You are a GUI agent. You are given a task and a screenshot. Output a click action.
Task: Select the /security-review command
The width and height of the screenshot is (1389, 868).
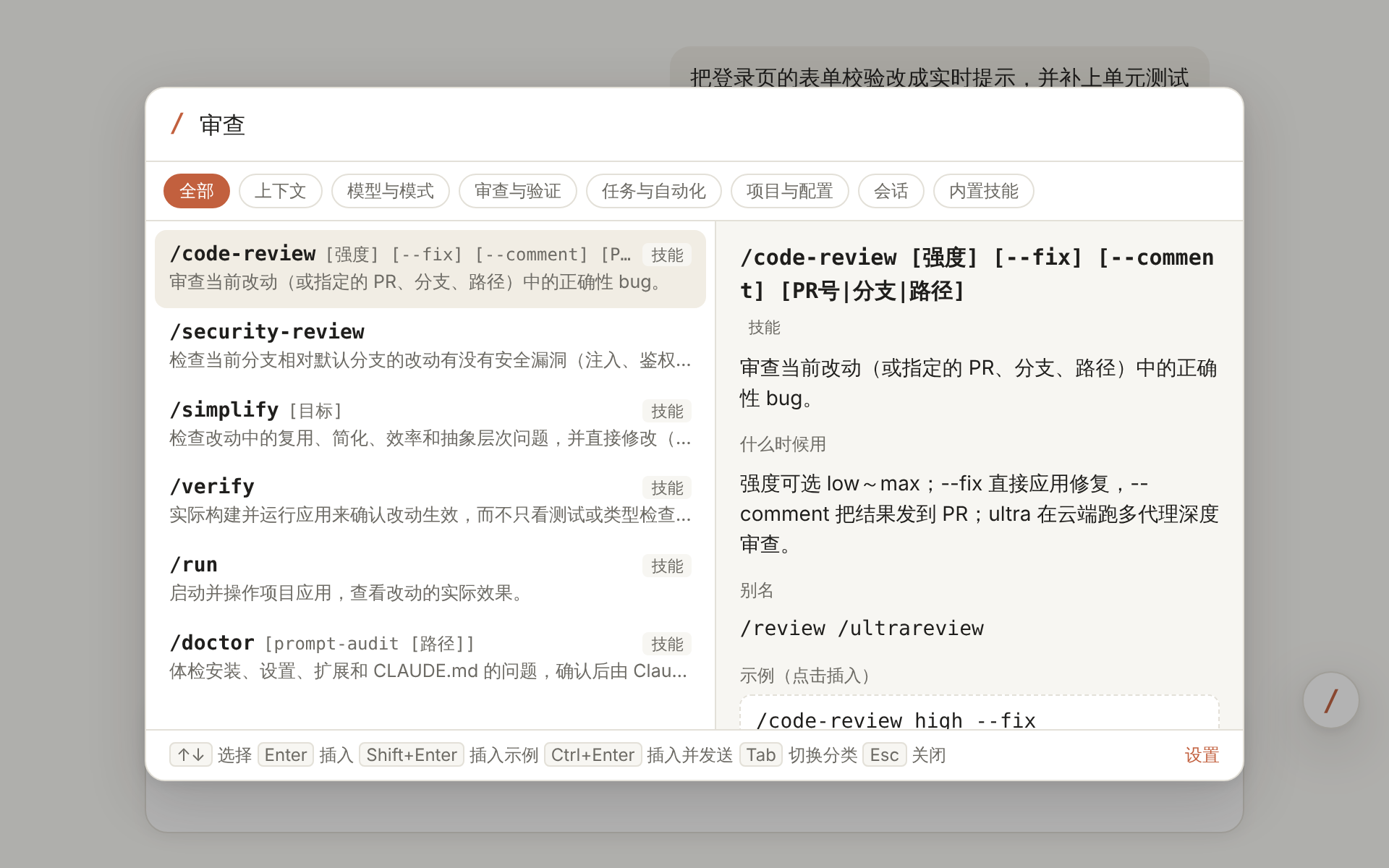[430, 346]
